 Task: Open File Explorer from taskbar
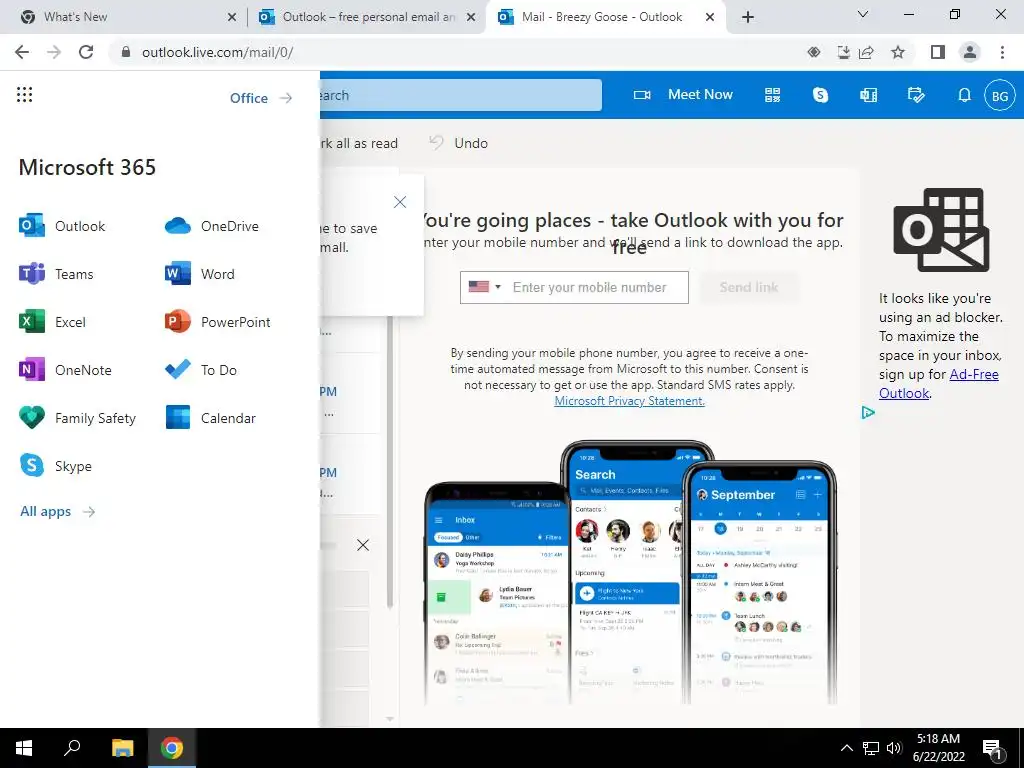(x=122, y=748)
